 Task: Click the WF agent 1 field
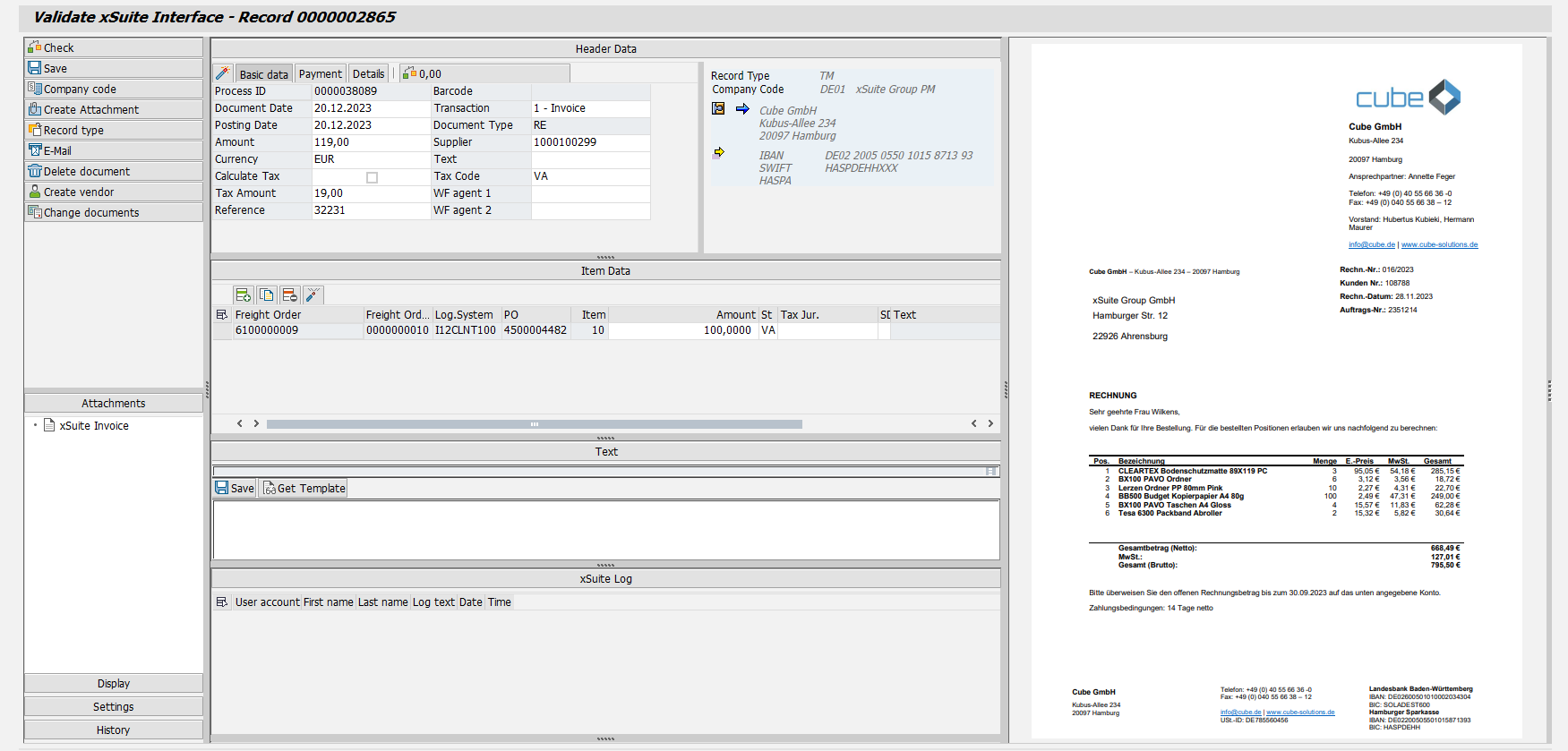point(590,193)
